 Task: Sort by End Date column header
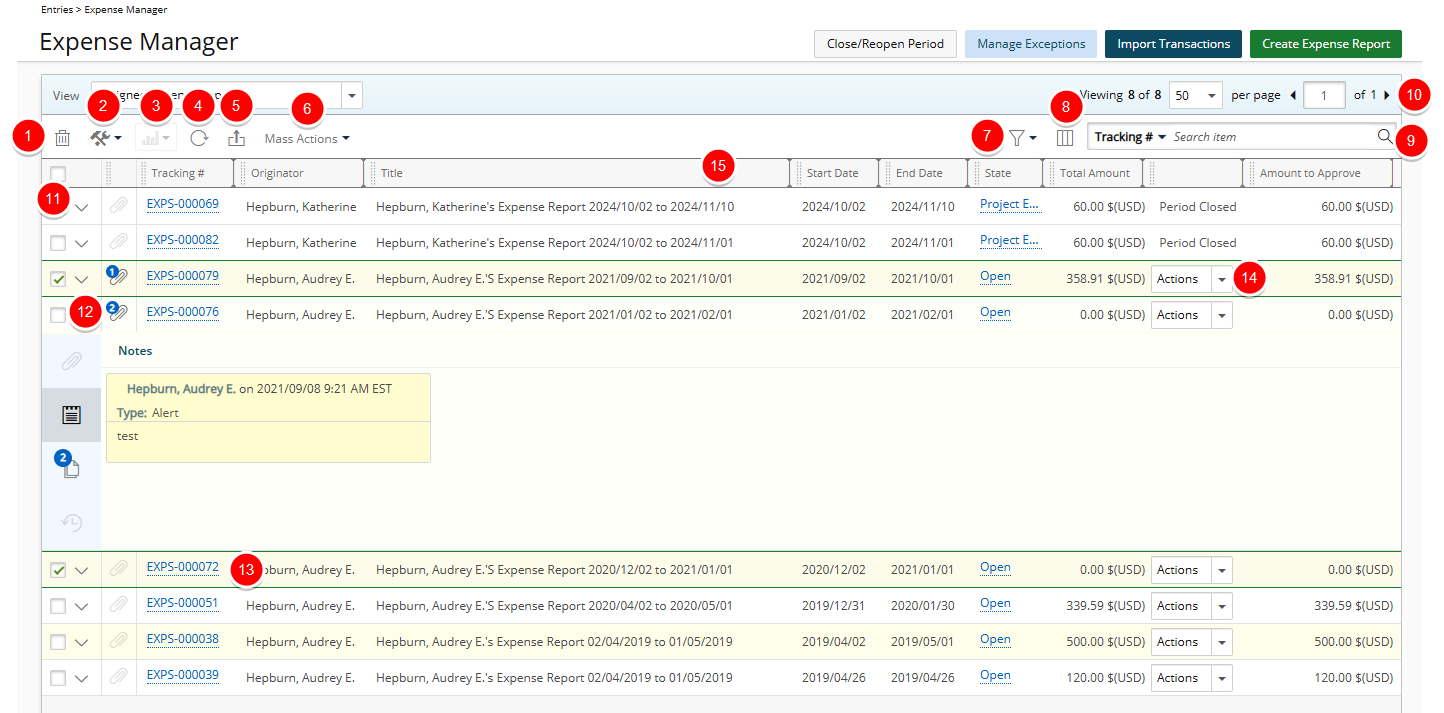coord(919,173)
